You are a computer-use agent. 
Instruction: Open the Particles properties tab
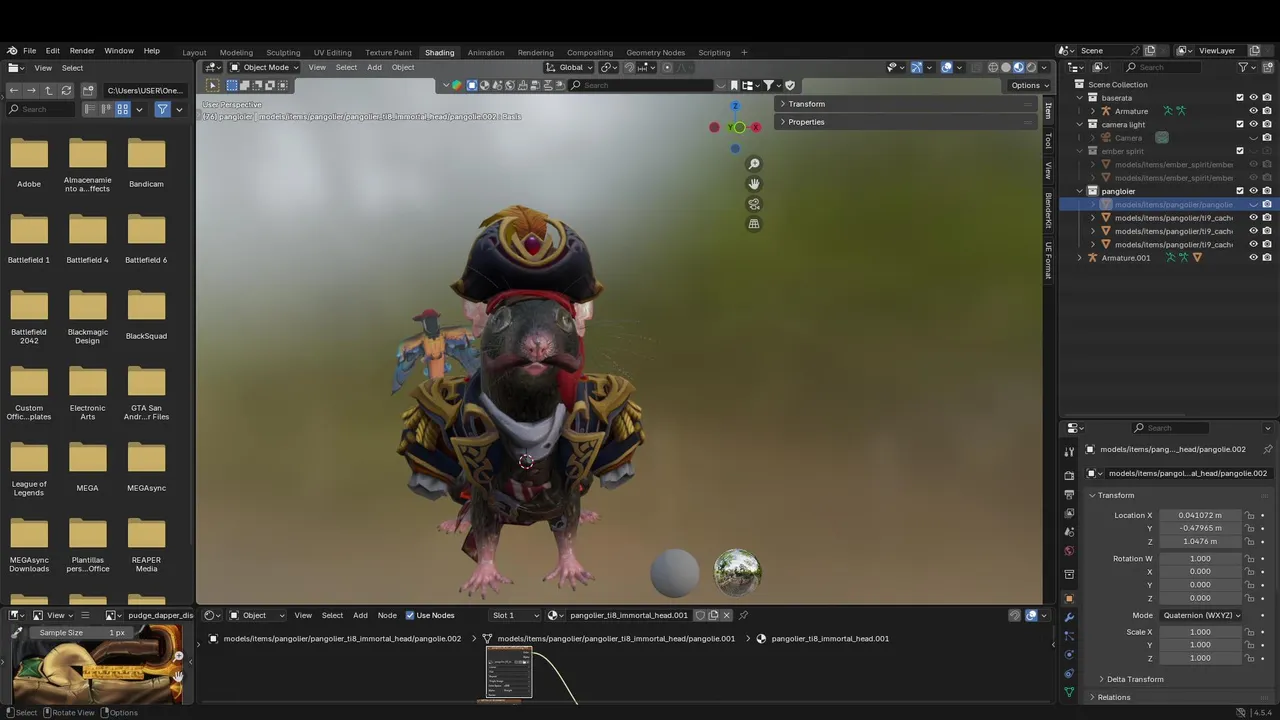(1069, 636)
